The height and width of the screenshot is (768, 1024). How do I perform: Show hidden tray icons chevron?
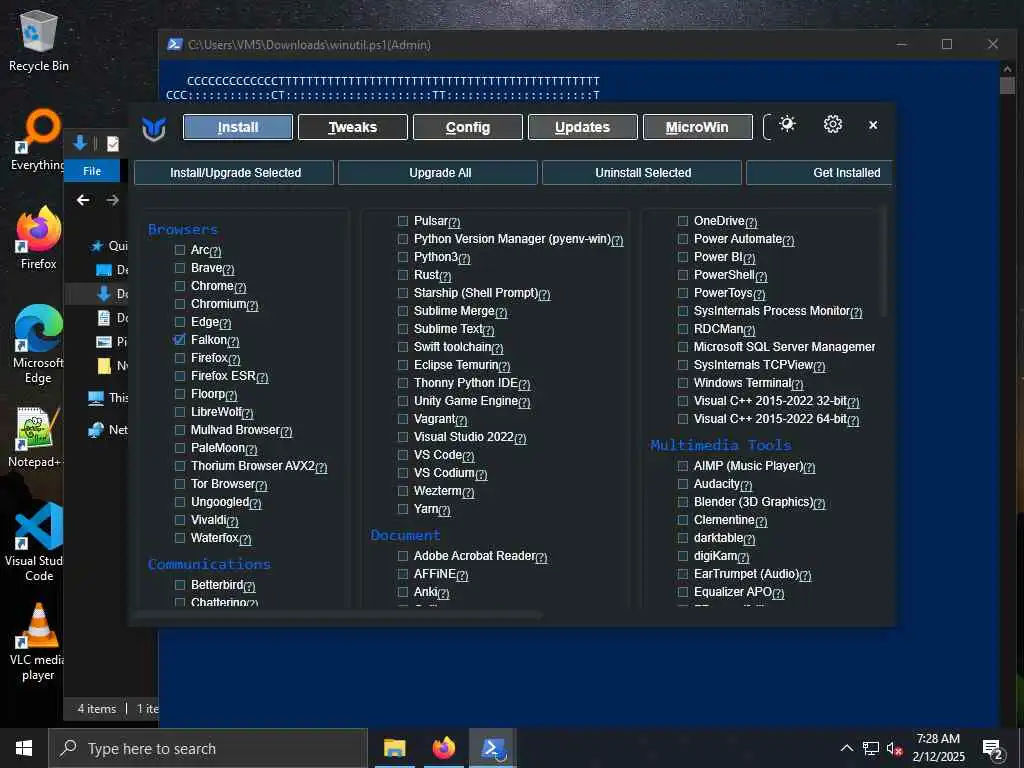[x=846, y=749]
